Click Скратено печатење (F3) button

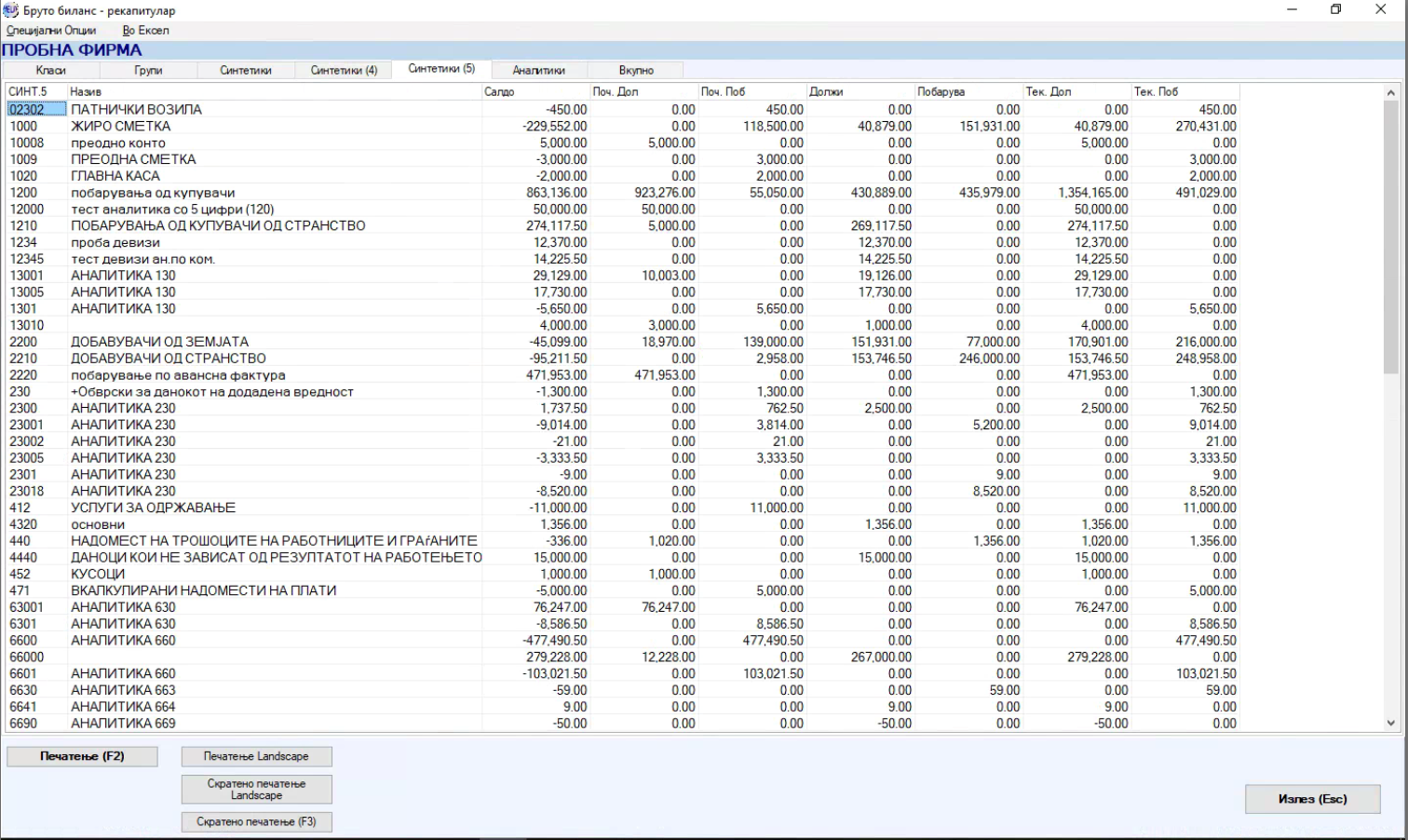tap(256, 822)
